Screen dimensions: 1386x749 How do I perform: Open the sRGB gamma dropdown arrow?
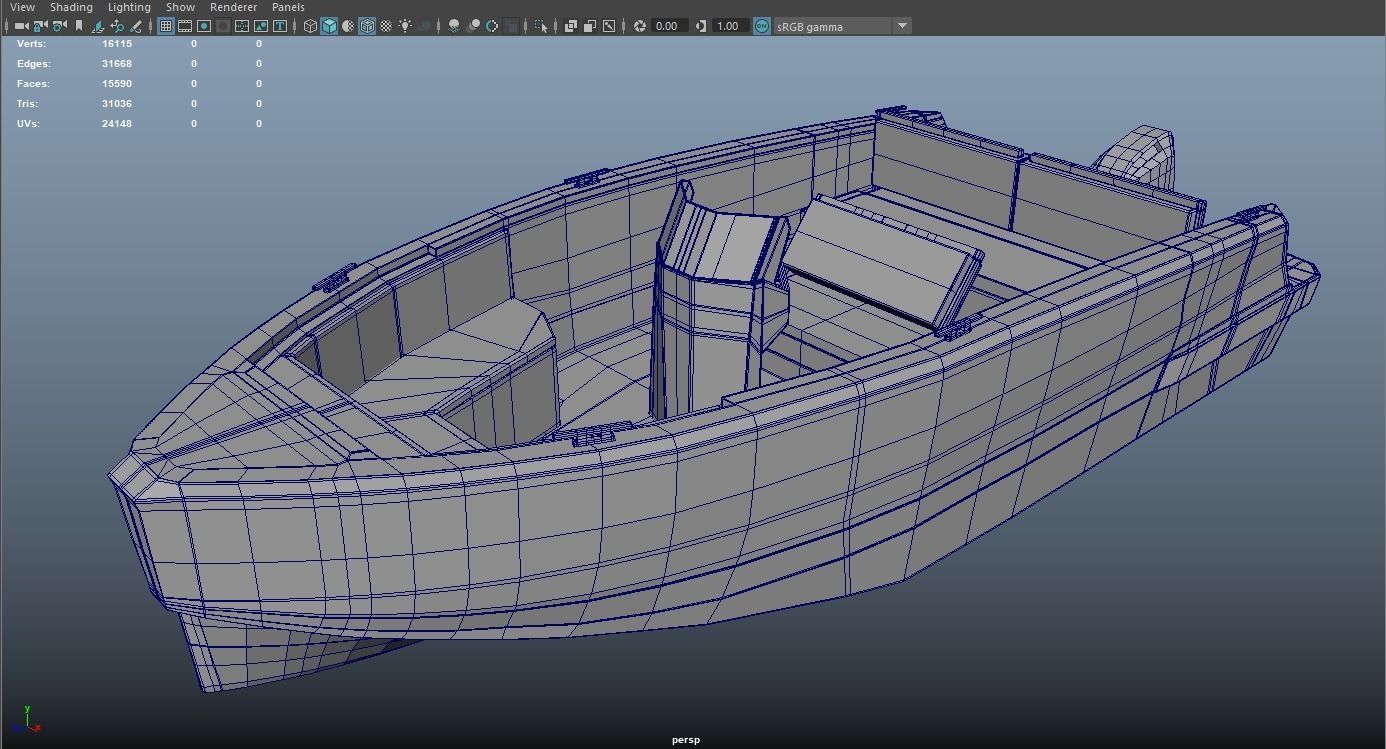(902, 26)
